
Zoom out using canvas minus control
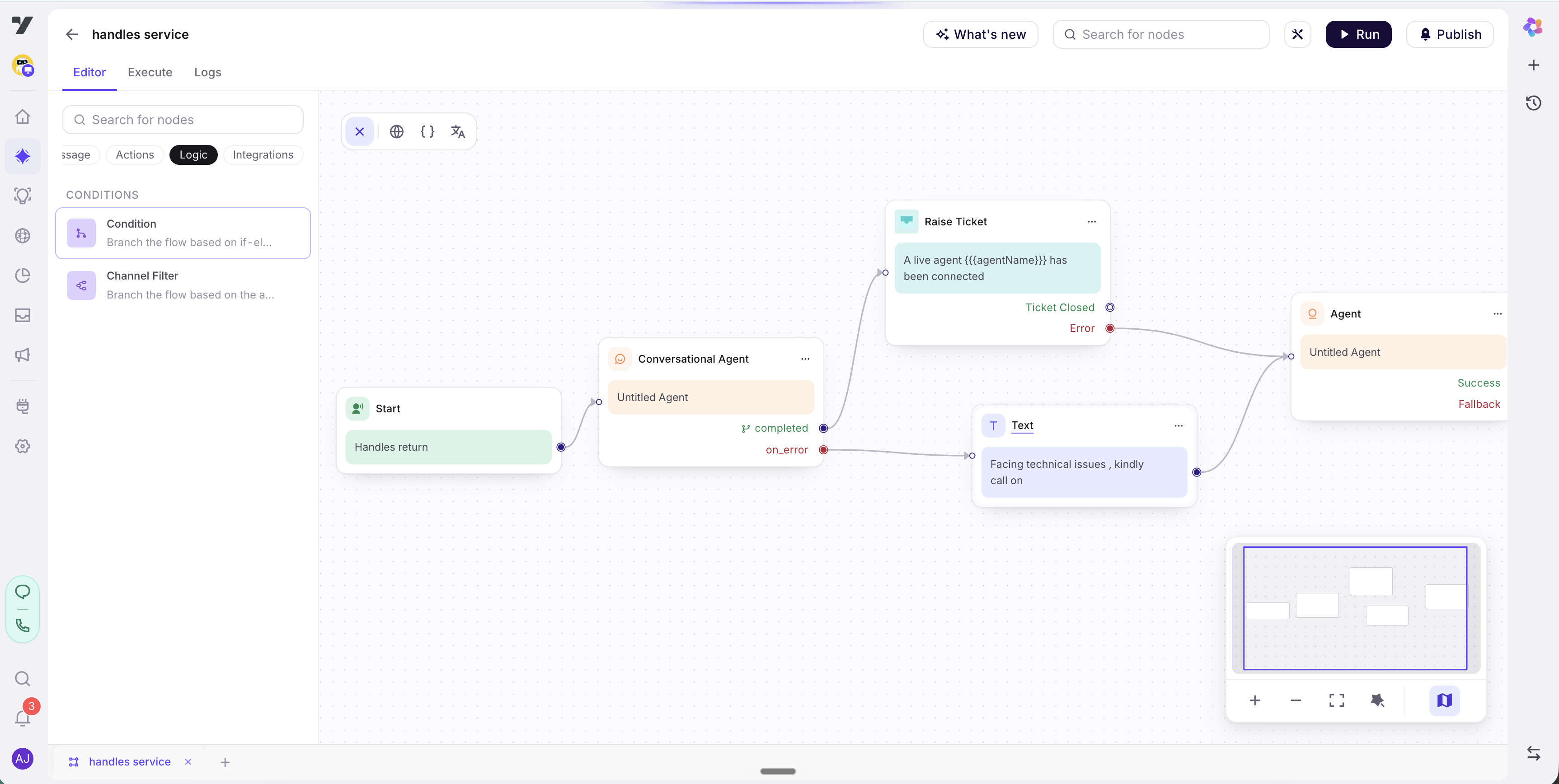pos(1295,700)
